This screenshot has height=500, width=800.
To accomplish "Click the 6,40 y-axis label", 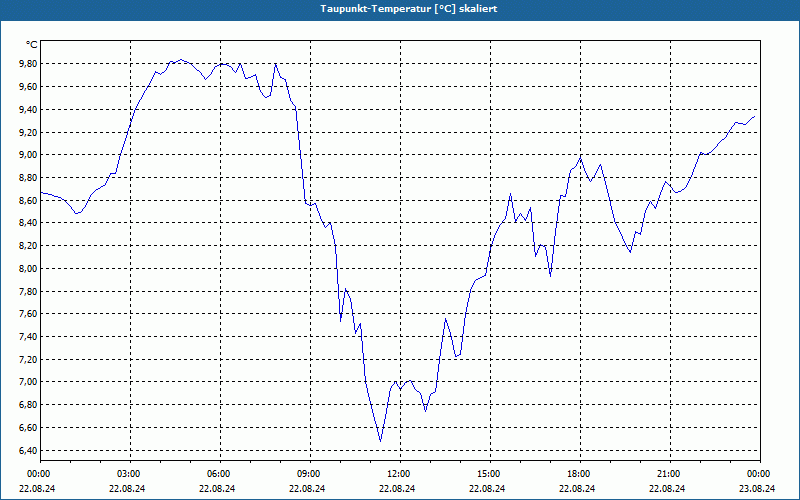I will pyautogui.click(x=29, y=450).
